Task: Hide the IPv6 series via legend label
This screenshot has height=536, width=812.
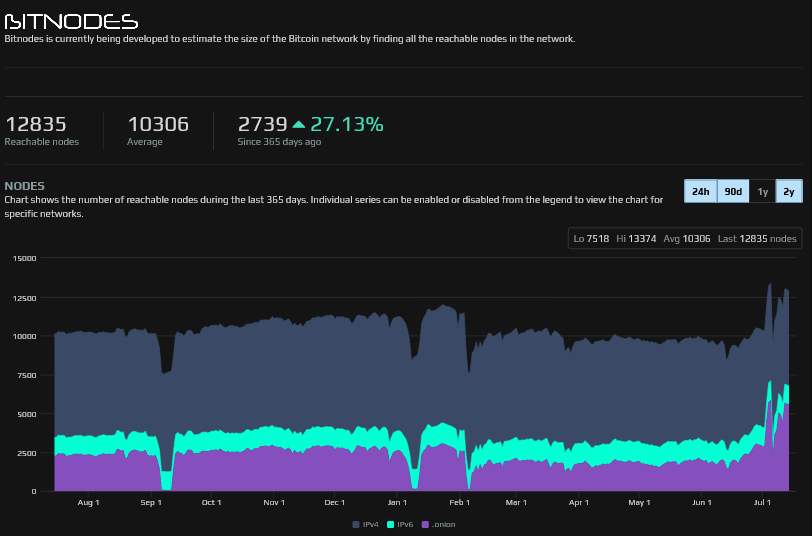Action: point(405,524)
